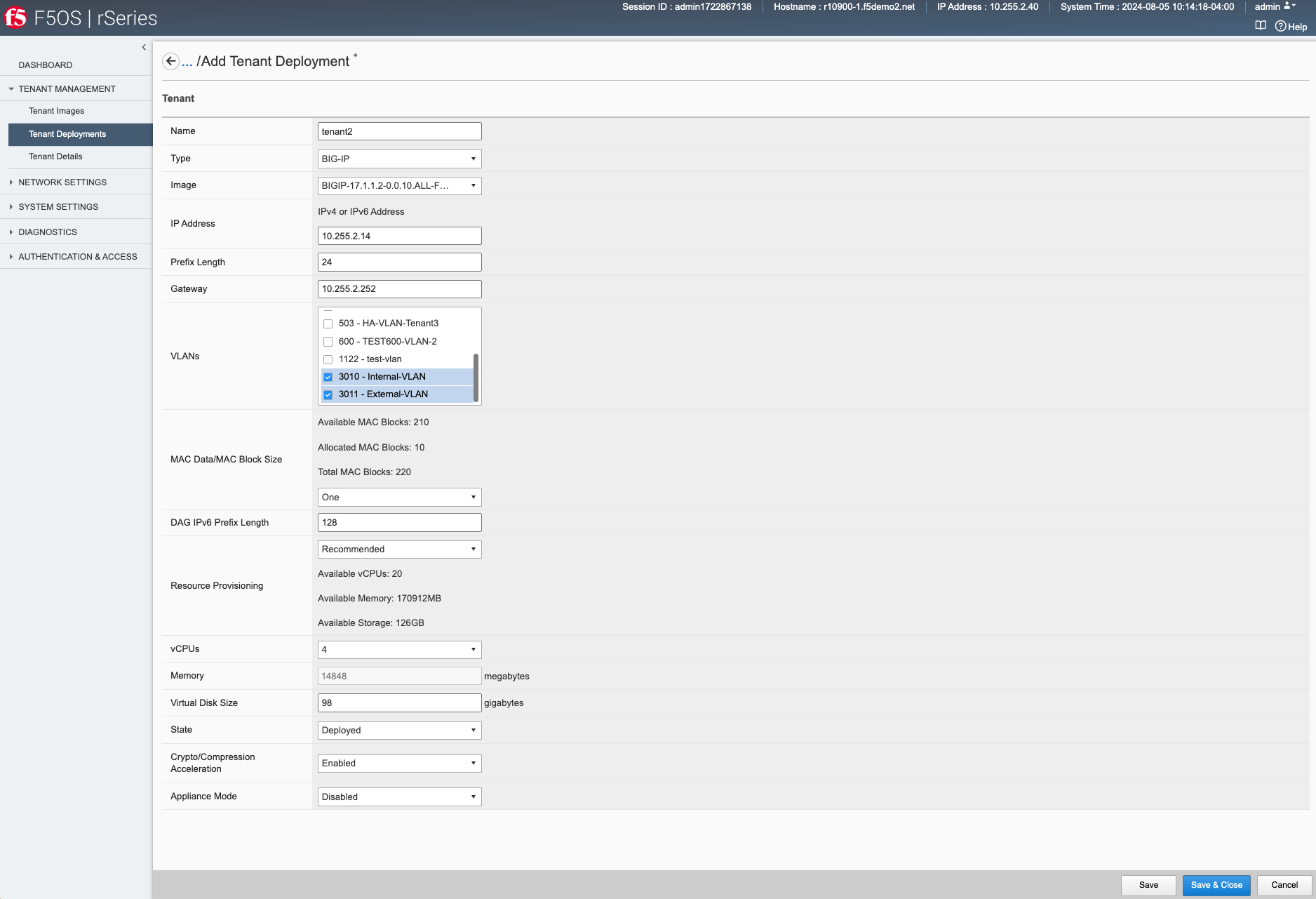Click the Virtual Disk Size field
This screenshot has width=1316, height=899.
(x=399, y=702)
